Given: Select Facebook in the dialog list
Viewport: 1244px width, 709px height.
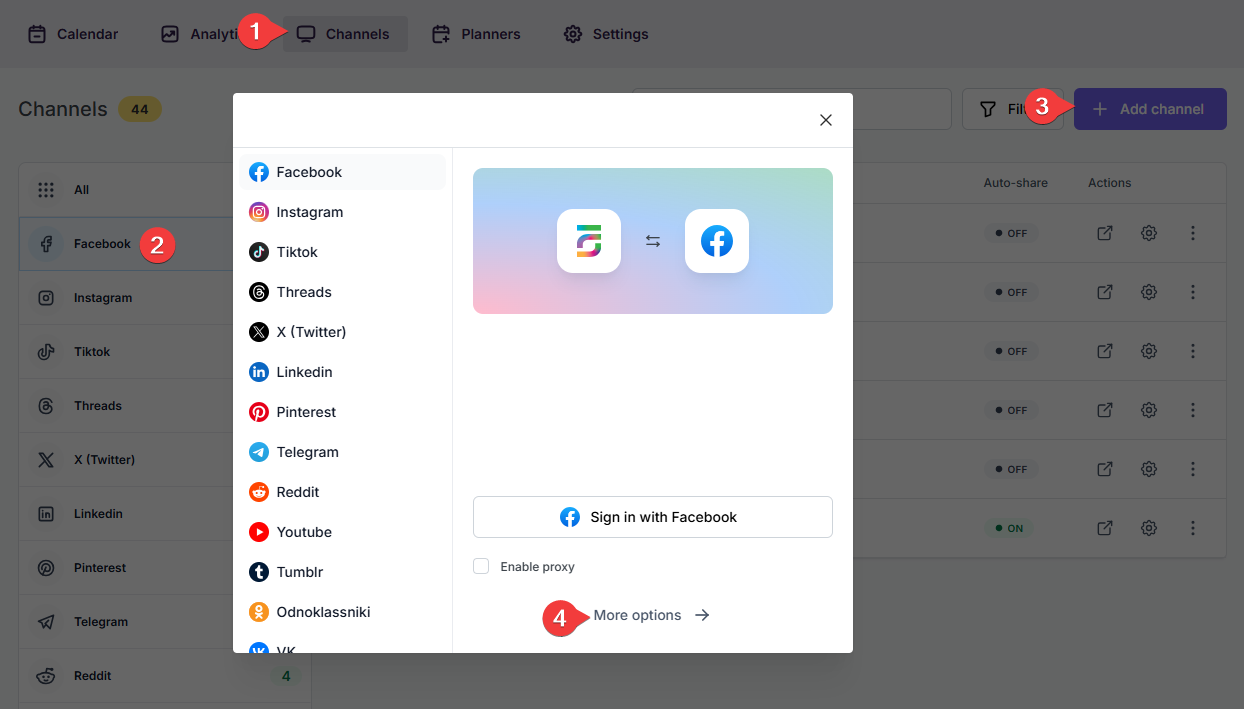Looking at the screenshot, I should 343,172.
